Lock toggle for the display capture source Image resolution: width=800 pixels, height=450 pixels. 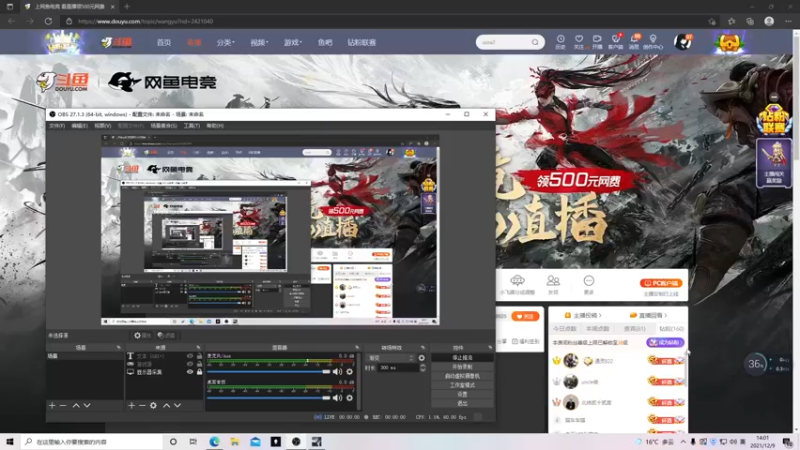[x=199, y=372]
